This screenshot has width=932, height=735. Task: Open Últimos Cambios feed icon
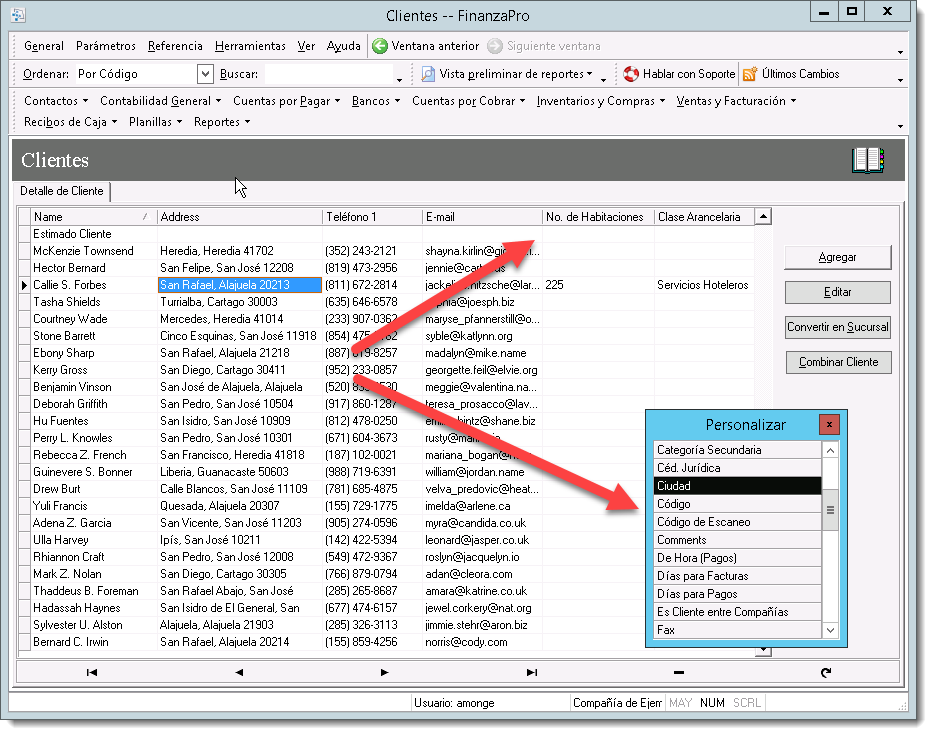(x=750, y=74)
